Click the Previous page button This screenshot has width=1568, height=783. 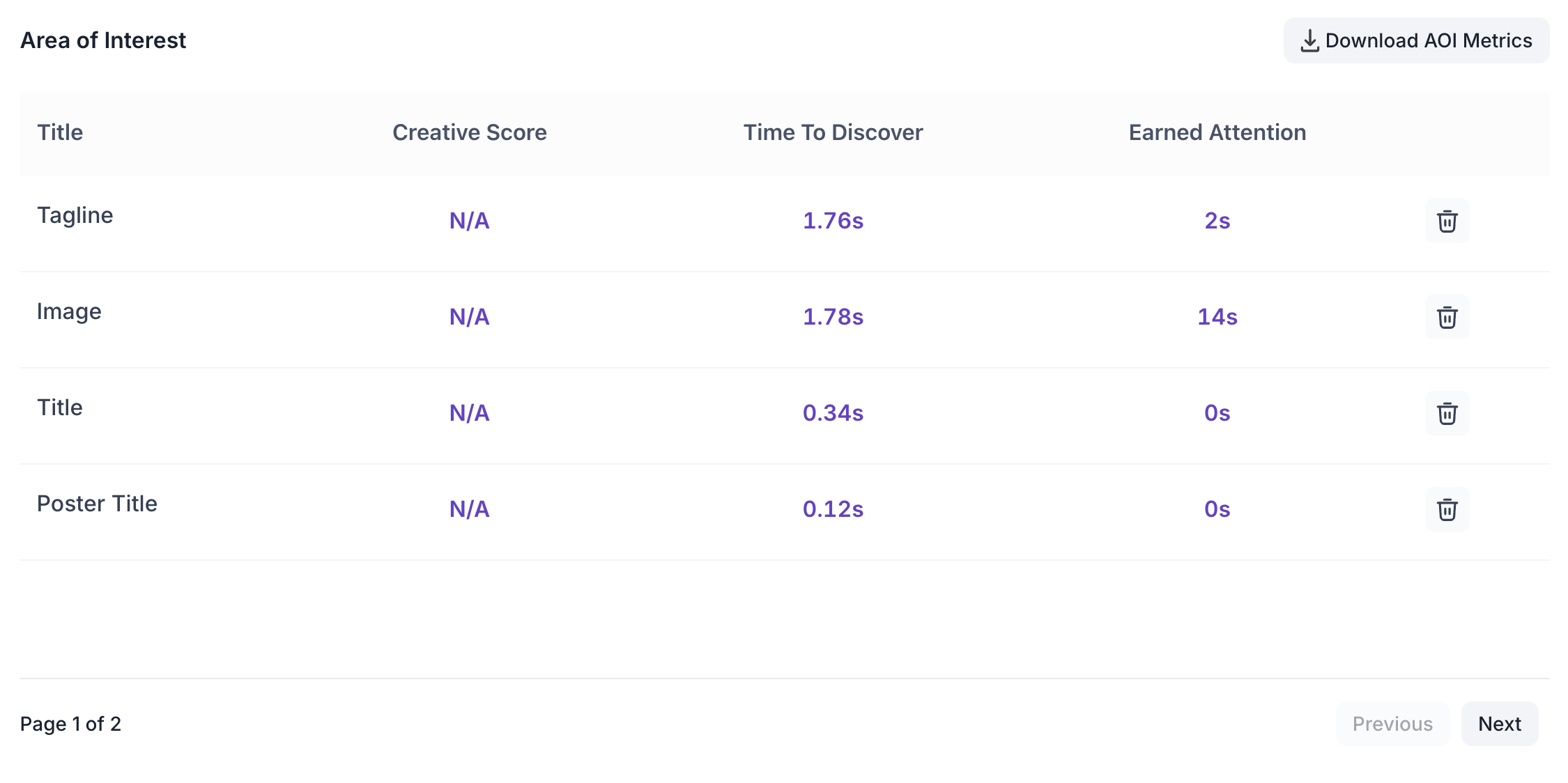(1392, 724)
